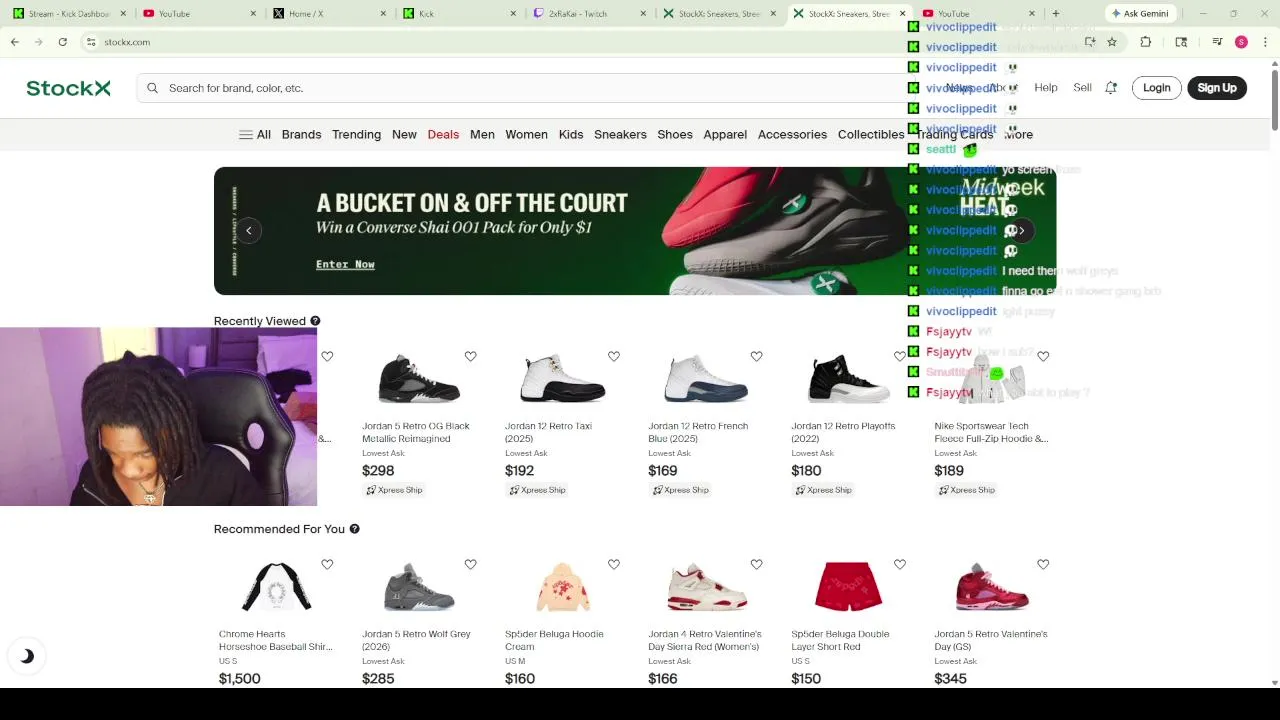The height and width of the screenshot is (720, 1280).
Task: Open Jordan 5 Retro Wolf Grey image
Action: 419,587
